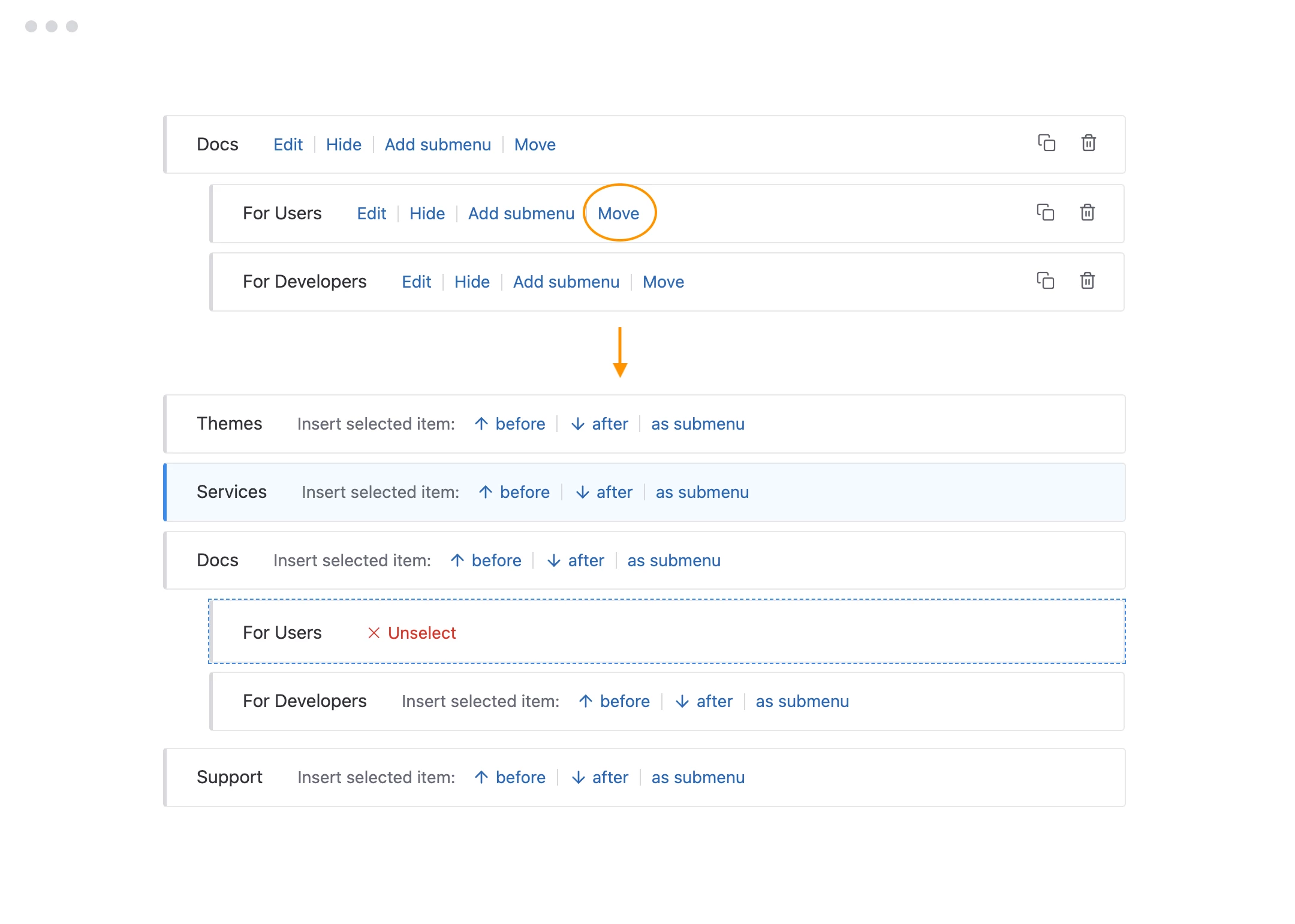
Task: Insert selected item before Support
Action: [510, 777]
